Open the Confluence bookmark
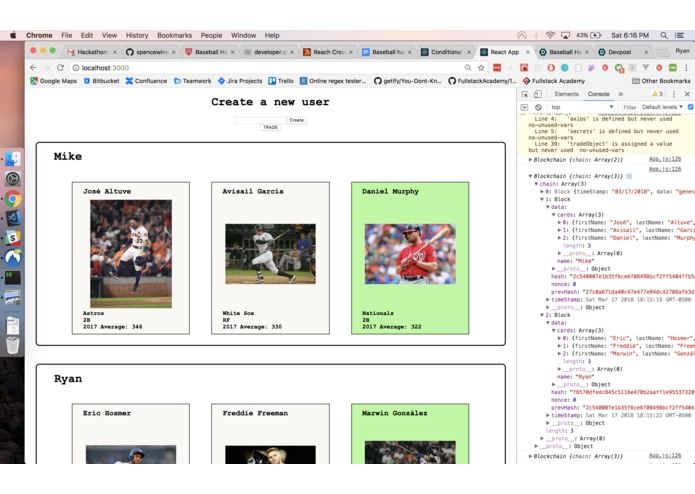 click(x=146, y=81)
